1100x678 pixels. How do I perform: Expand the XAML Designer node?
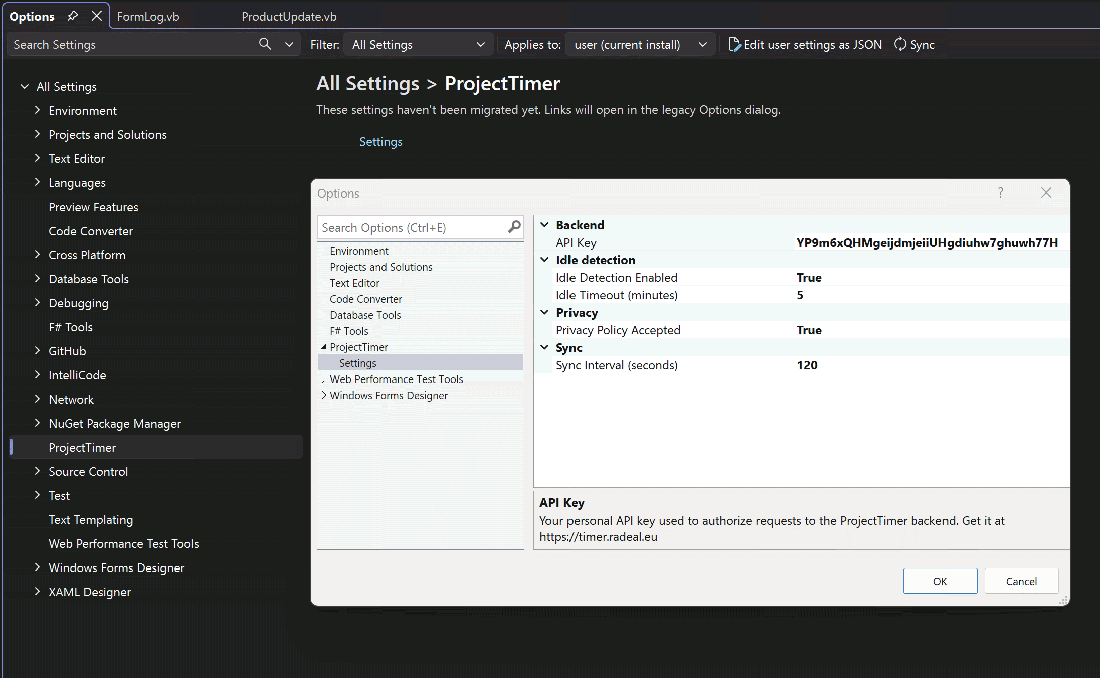point(37,592)
